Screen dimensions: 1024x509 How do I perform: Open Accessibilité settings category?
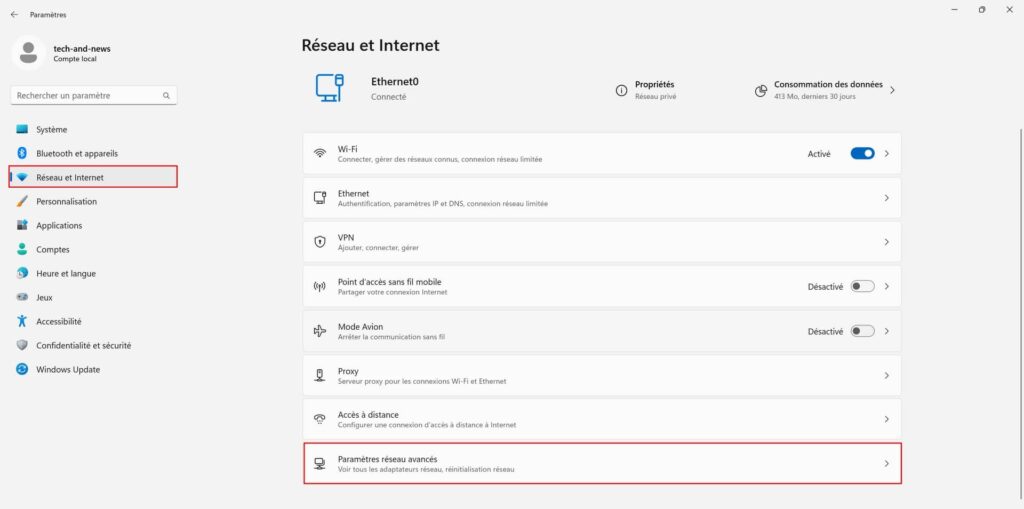coord(93,321)
